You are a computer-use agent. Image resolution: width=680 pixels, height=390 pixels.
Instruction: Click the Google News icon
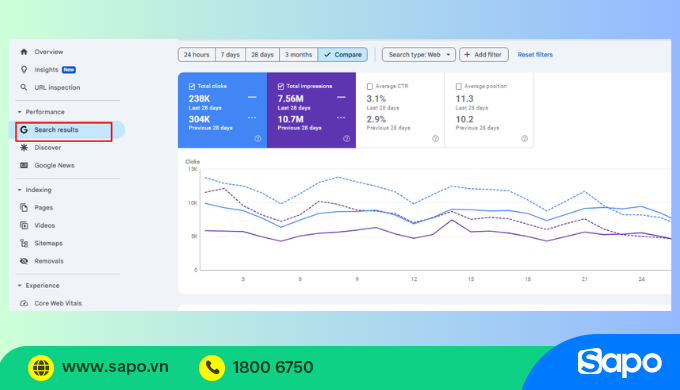(x=24, y=165)
